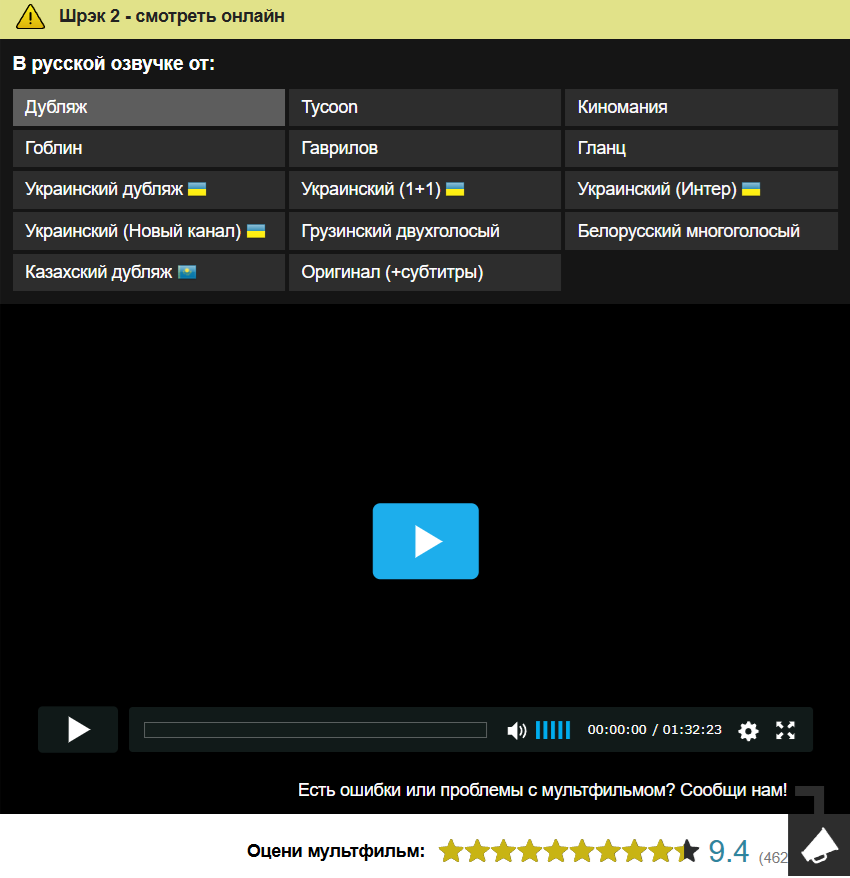Select Белорусский многоголосый voice-over
This screenshot has height=878, width=850.
click(701, 231)
